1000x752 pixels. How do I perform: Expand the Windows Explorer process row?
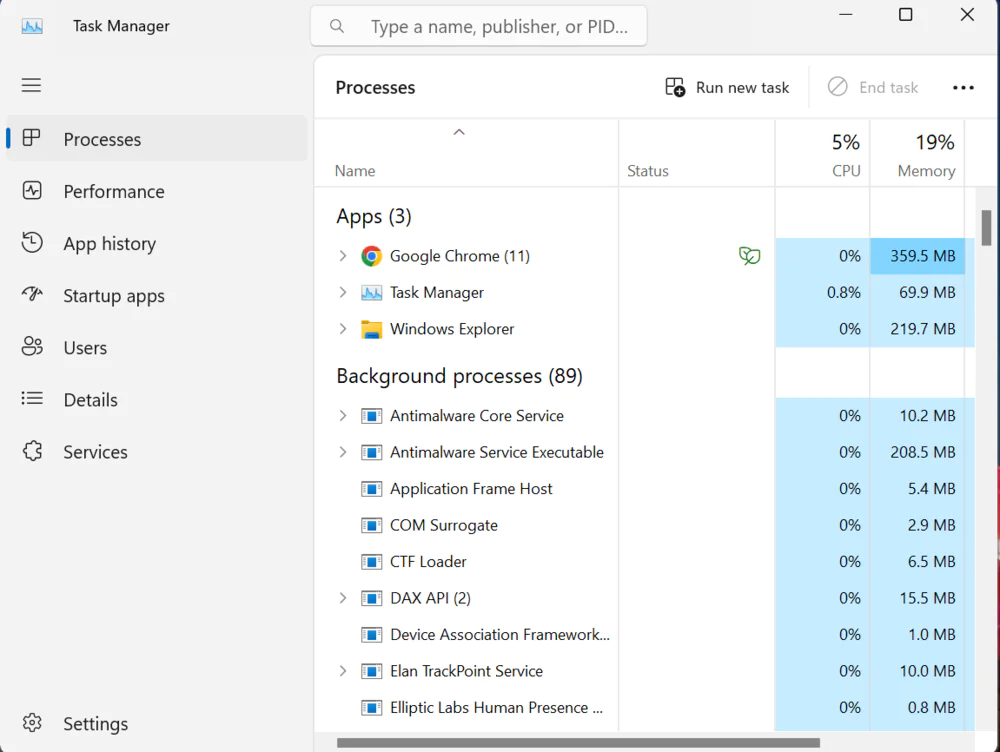[x=343, y=328]
